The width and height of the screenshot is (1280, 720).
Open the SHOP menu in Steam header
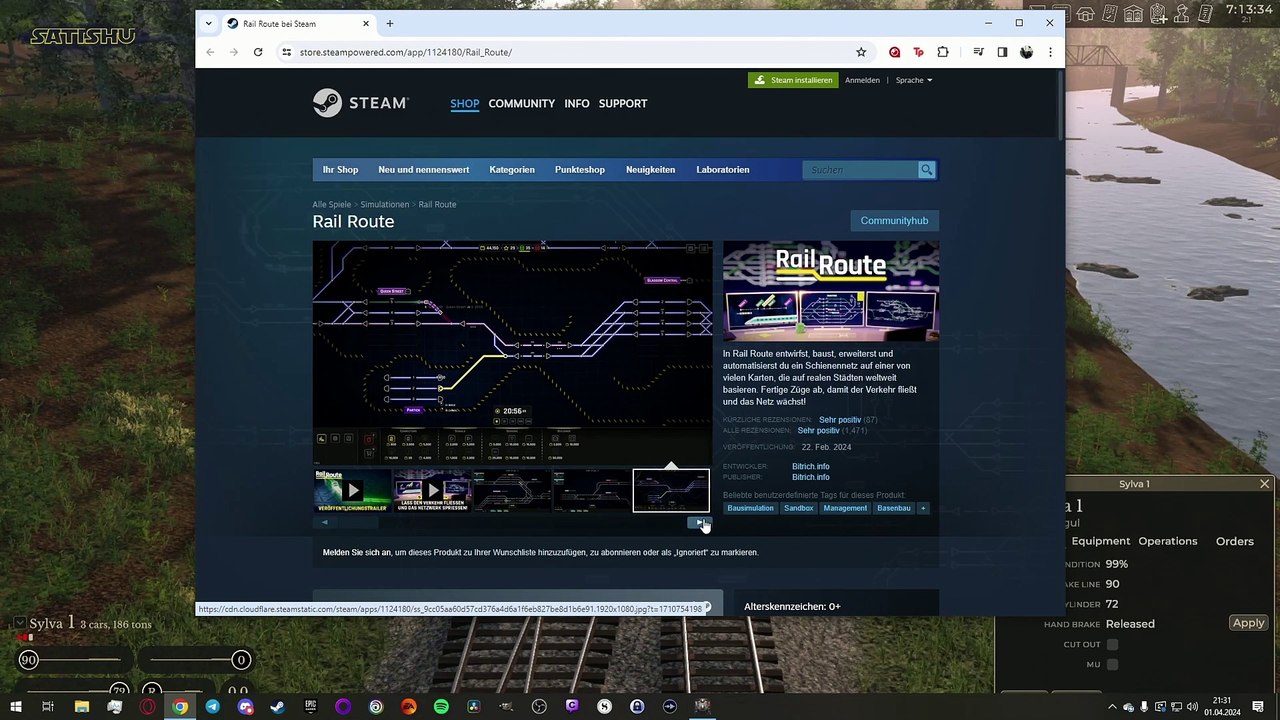point(465,104)
